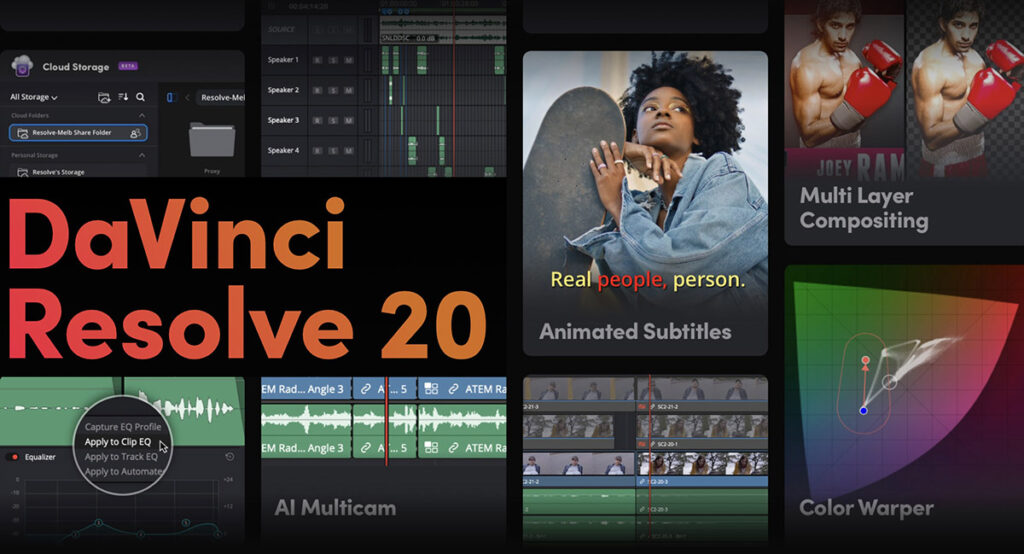The width and height of the screenshot is (1024, 554).
Task: Click the link icon on the blue ATEM Ra clip
Action: pos(453,389)
